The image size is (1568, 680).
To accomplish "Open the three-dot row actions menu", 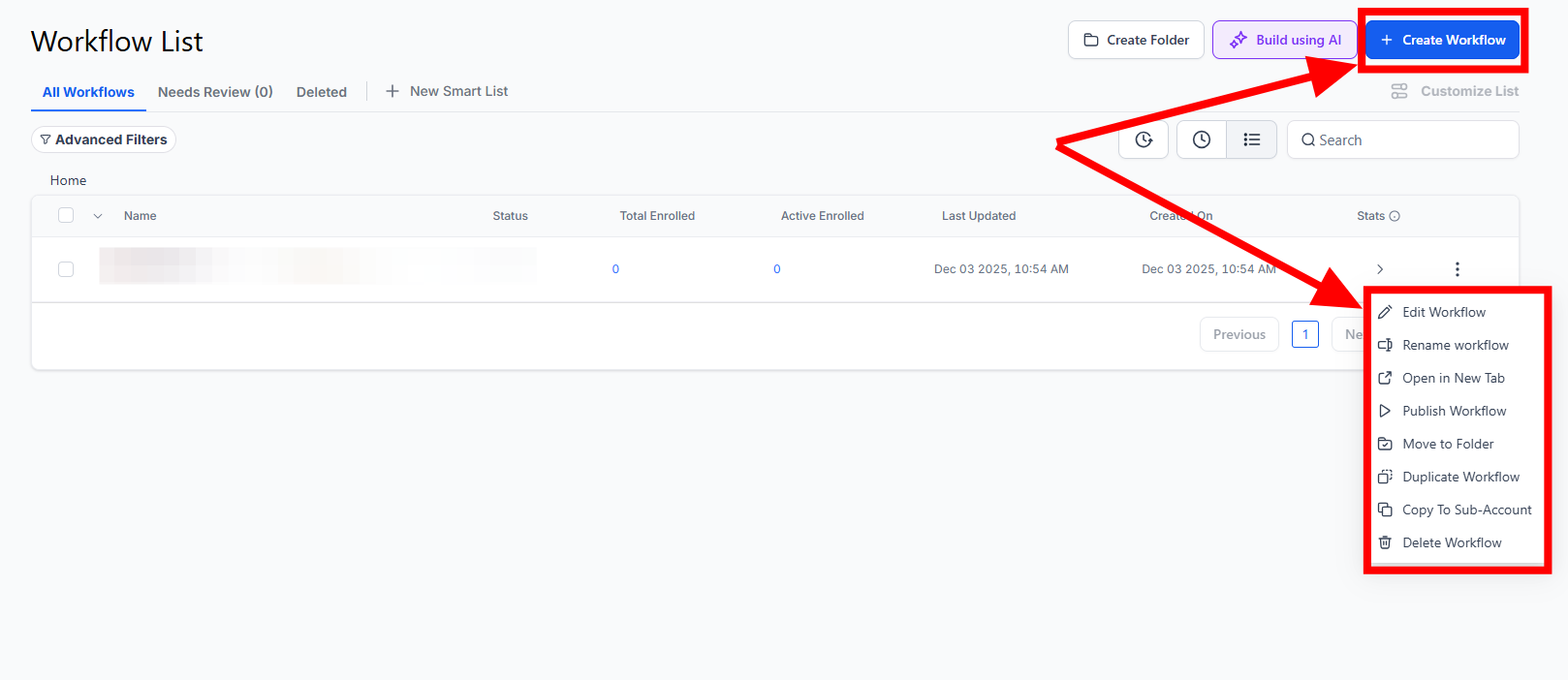I will point(1457,269).
